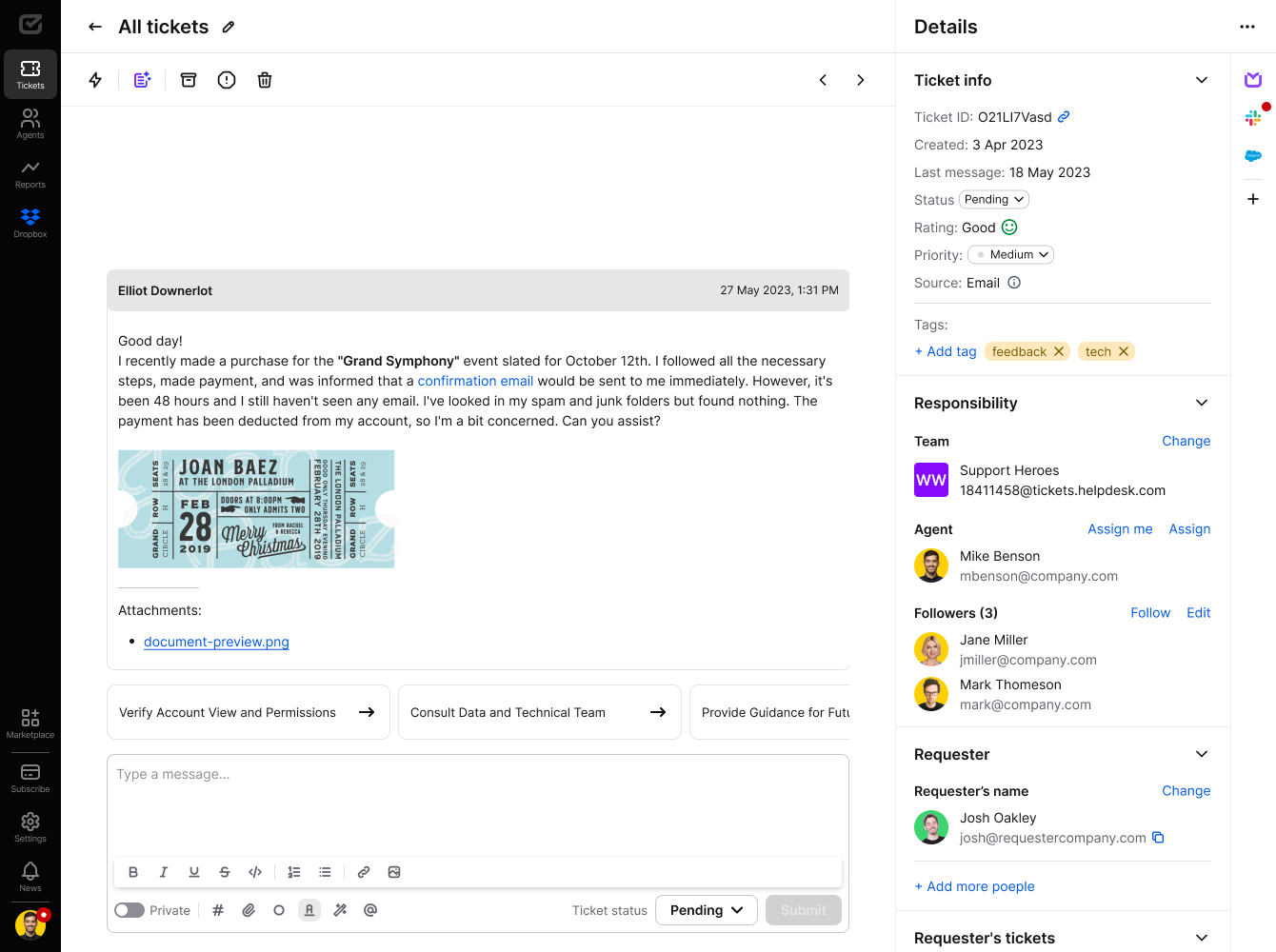The width and height of the screenshot is (1276, 952).
Task: Click Edit in the Followers row
Action: point(1199,613)
